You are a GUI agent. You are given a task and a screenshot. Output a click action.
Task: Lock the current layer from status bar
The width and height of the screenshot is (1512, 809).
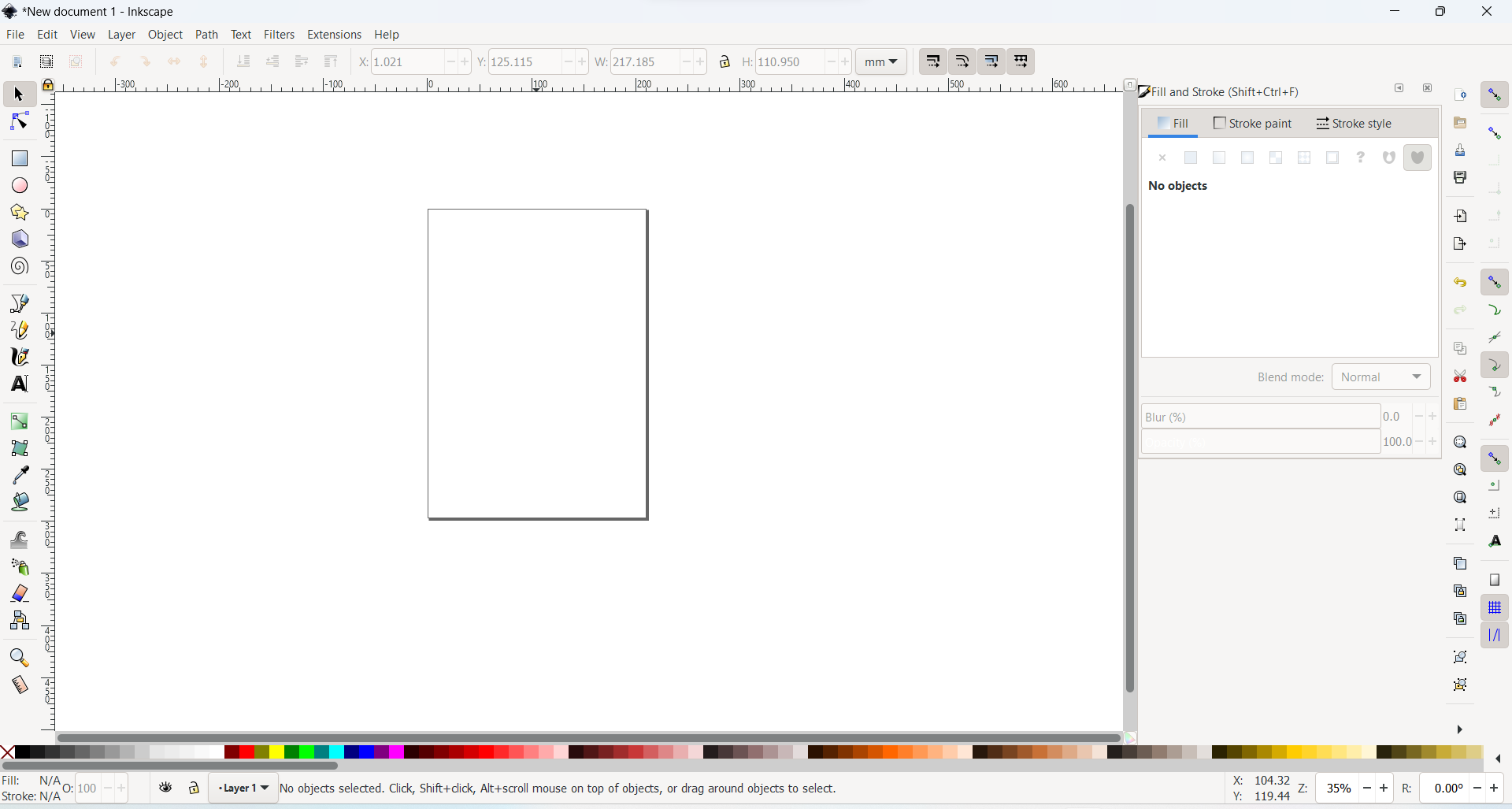click(194, 789)
